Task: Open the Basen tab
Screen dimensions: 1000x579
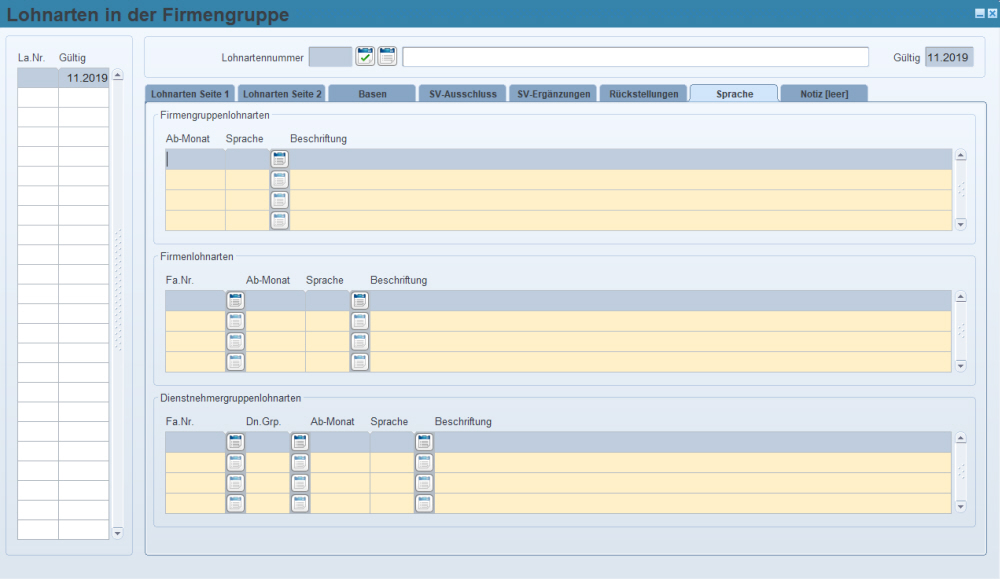Action: tap(372, 94)
